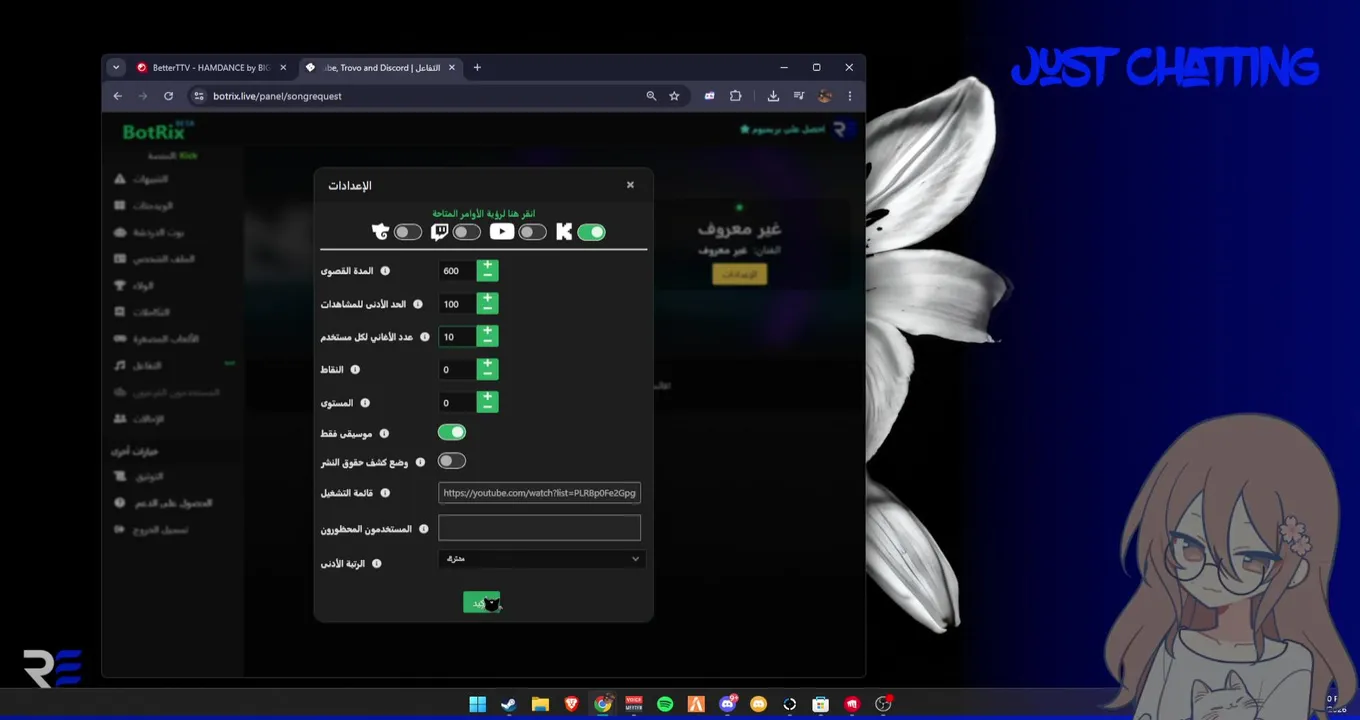Open Chrome downloads
The height and width of the screenshot is (720, 1360).
tap(773, 96)
